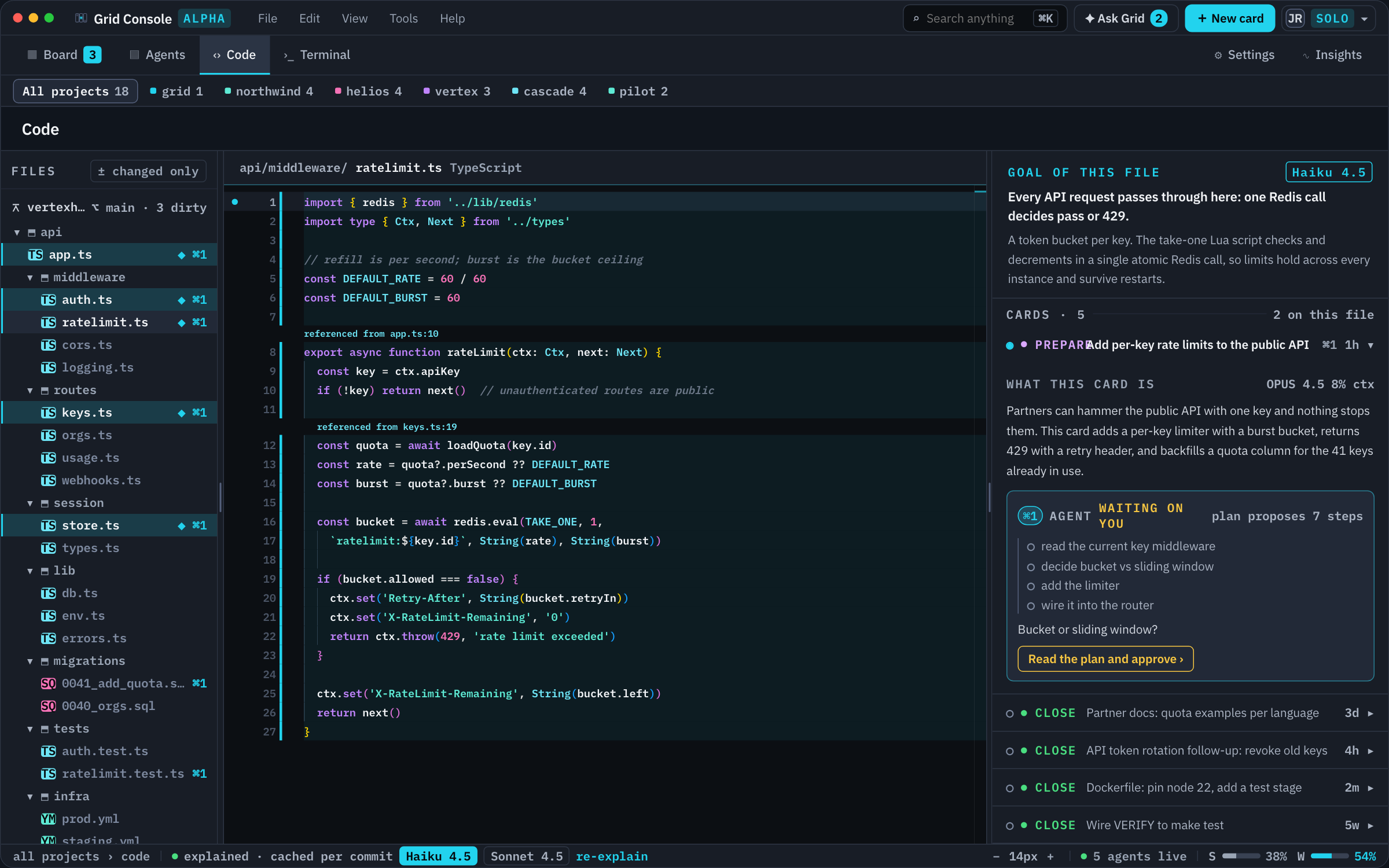Click the YM icon of prod.yml

point(49,819)
